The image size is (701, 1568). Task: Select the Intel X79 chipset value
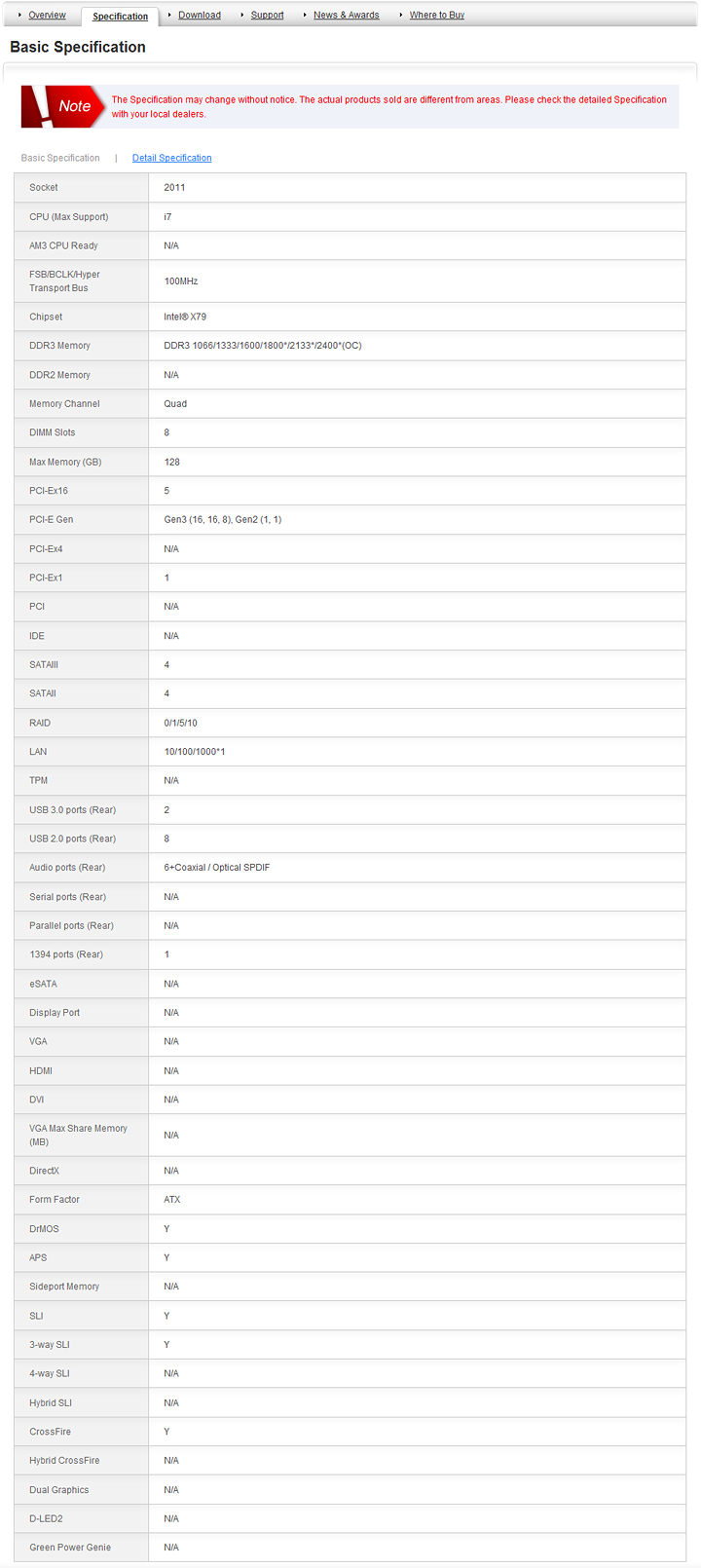[185, 317]
